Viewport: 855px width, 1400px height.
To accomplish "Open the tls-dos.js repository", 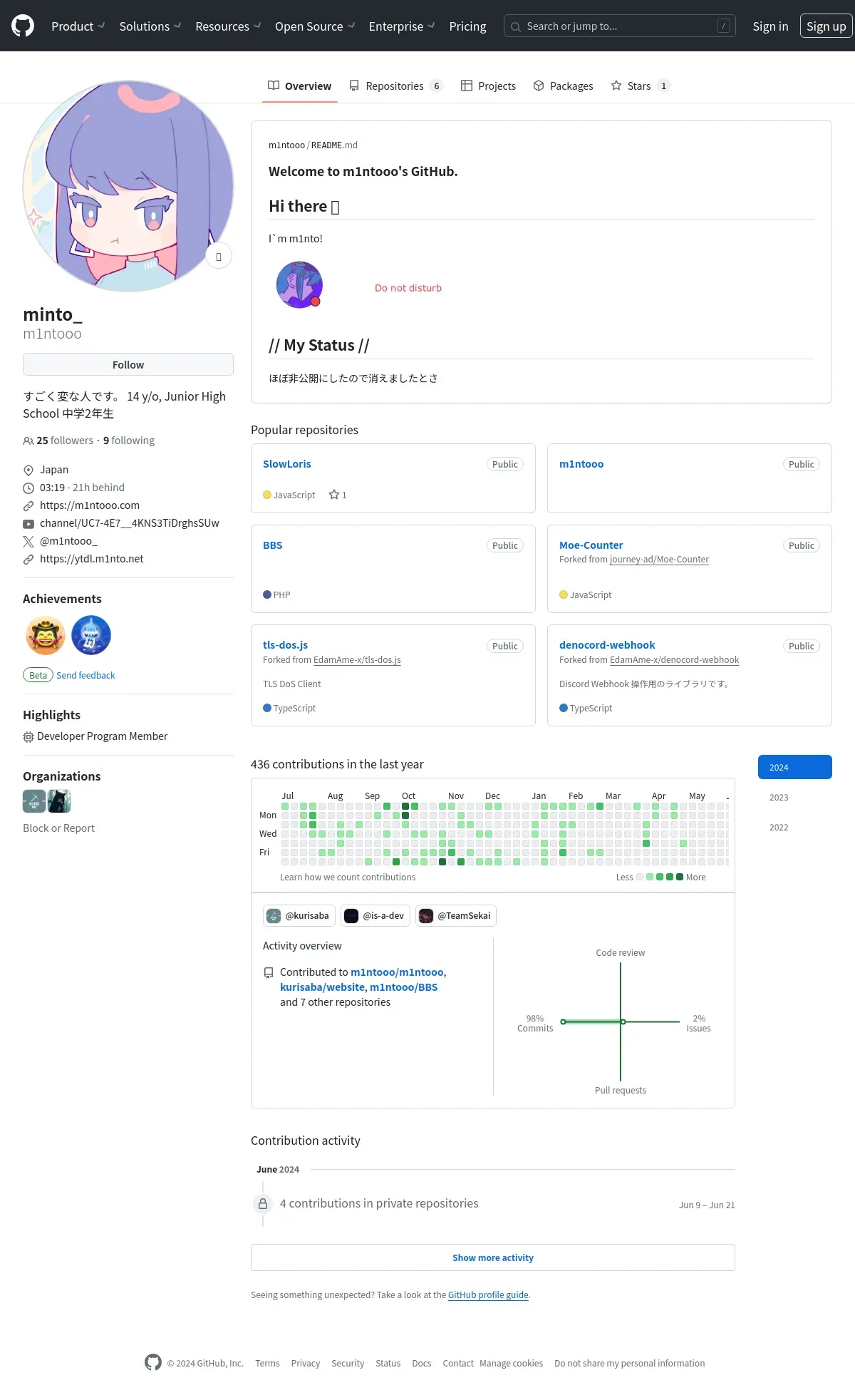I will point(286,645).
